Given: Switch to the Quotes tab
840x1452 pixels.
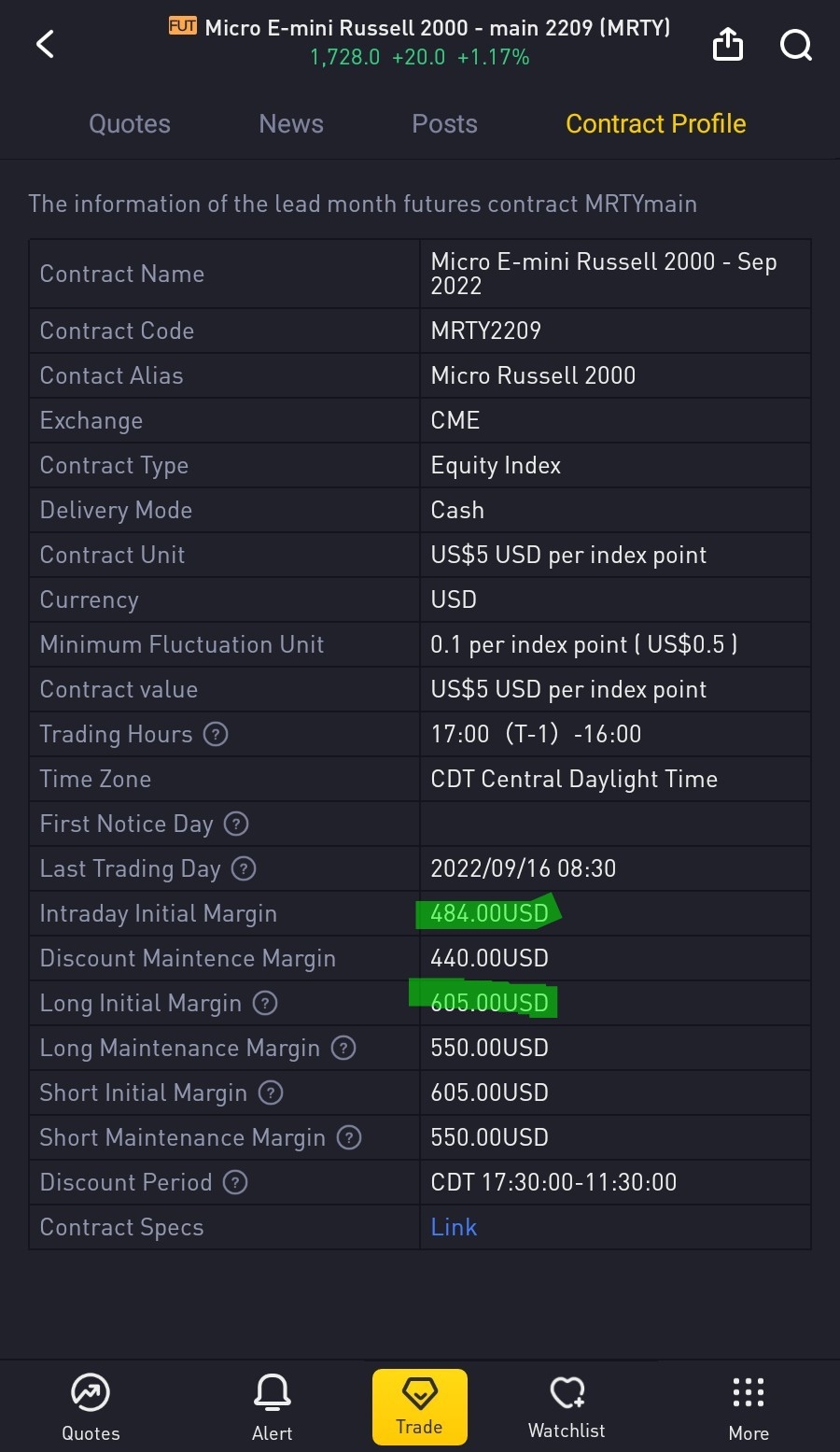Looking at the screenshot, I should coord(130,124).
